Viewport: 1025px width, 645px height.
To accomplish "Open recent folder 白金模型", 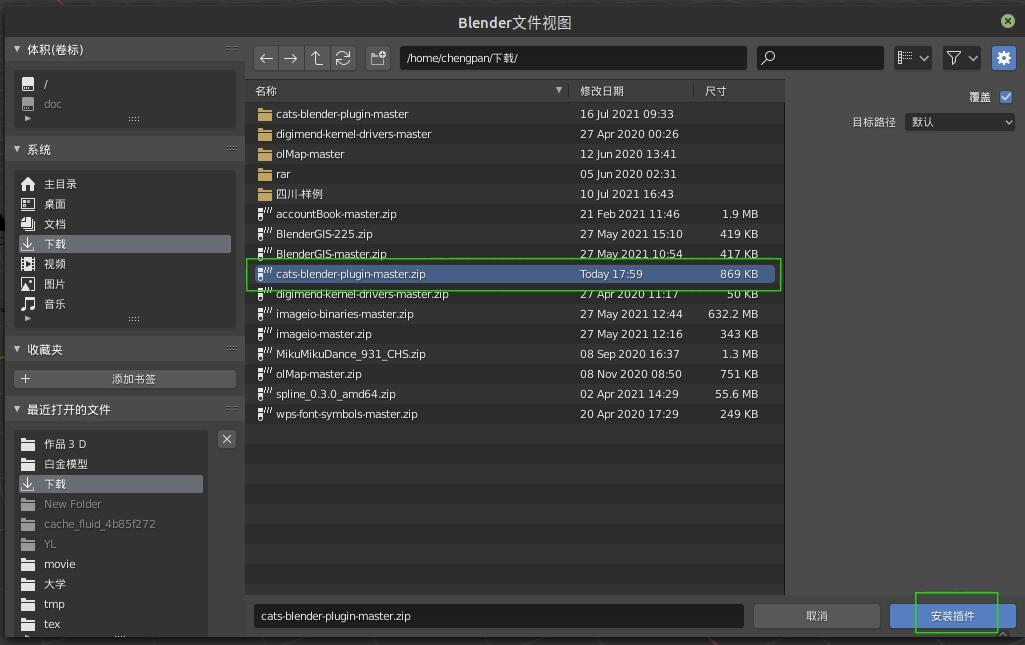I will tap(111, 464).
